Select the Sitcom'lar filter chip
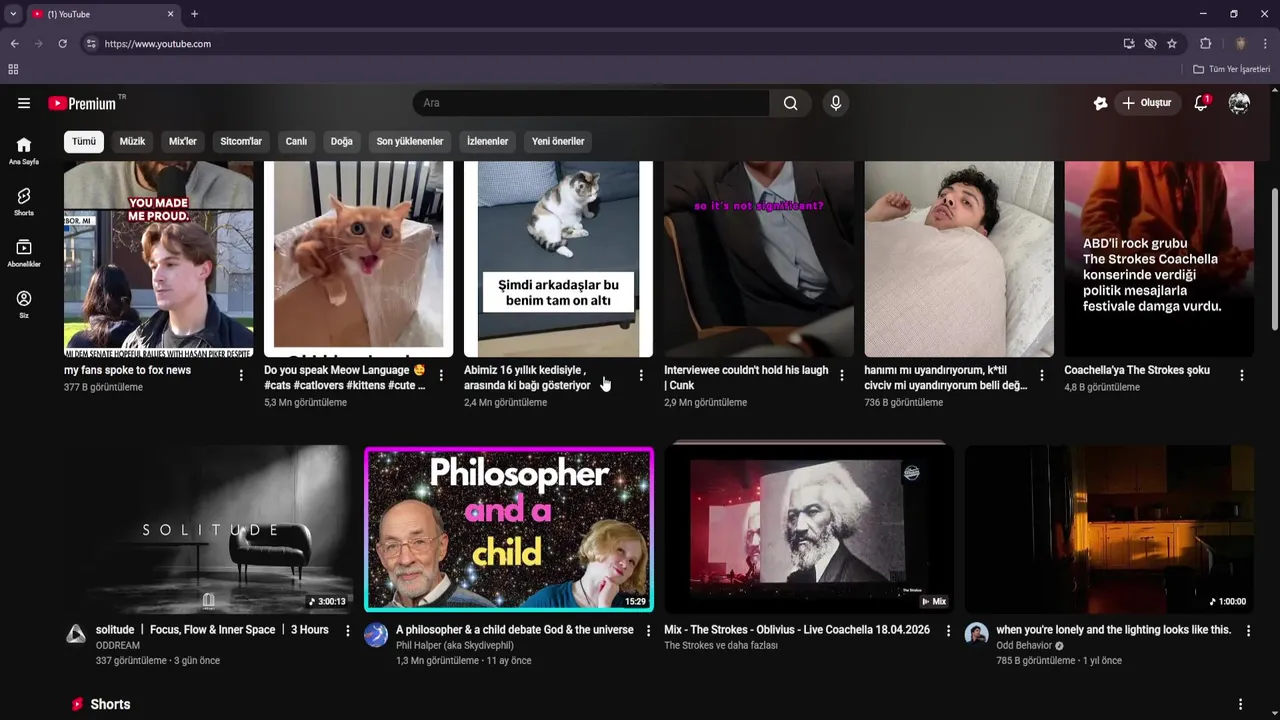The image size is (1280, 720). pos(241,141)
